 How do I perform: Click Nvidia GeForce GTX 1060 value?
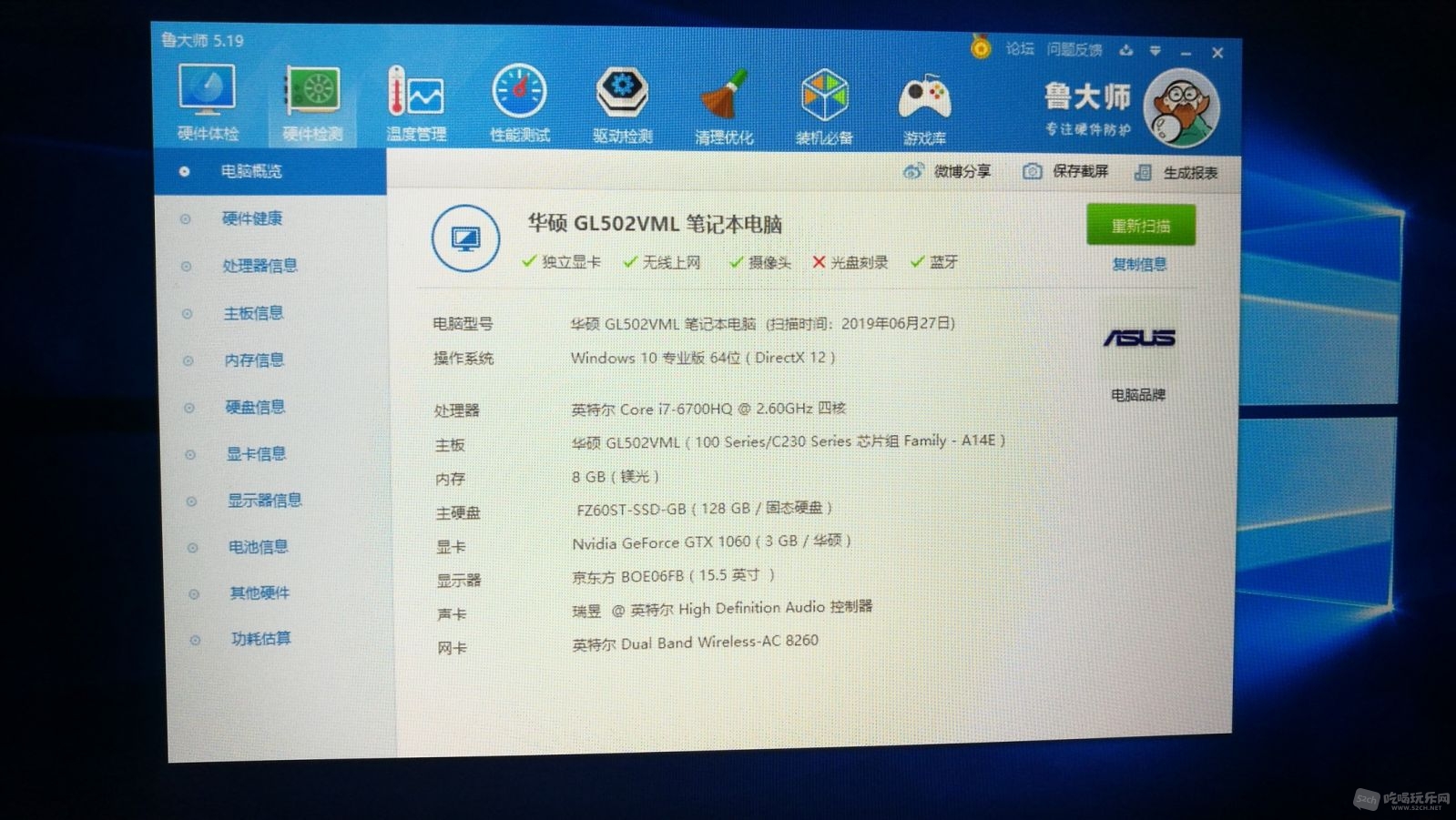[711, 542]
